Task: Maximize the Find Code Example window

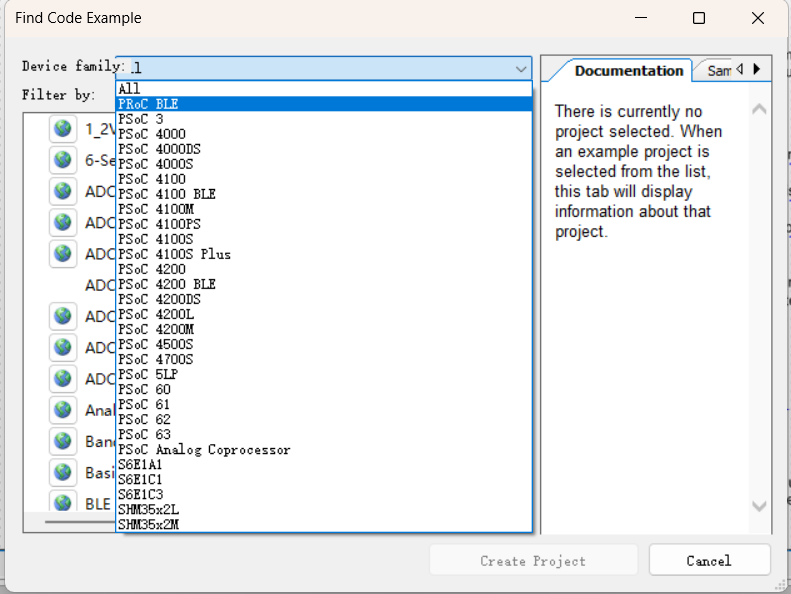Action: point(699,18)
